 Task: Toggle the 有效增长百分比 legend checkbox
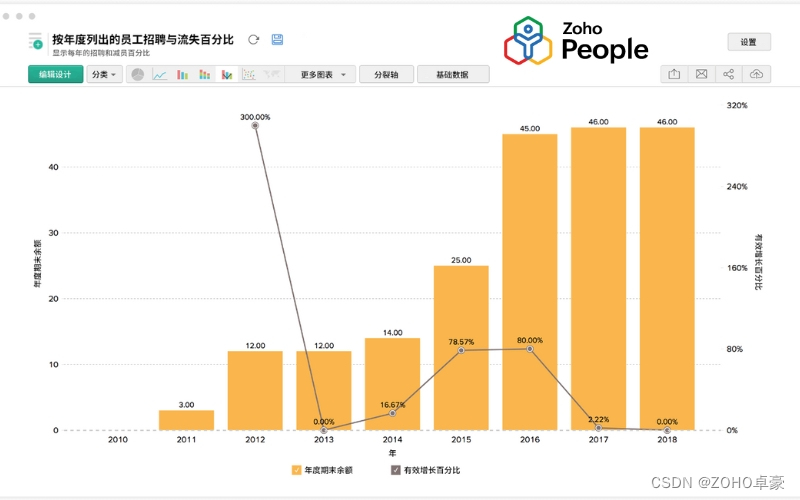pos(395,470)
